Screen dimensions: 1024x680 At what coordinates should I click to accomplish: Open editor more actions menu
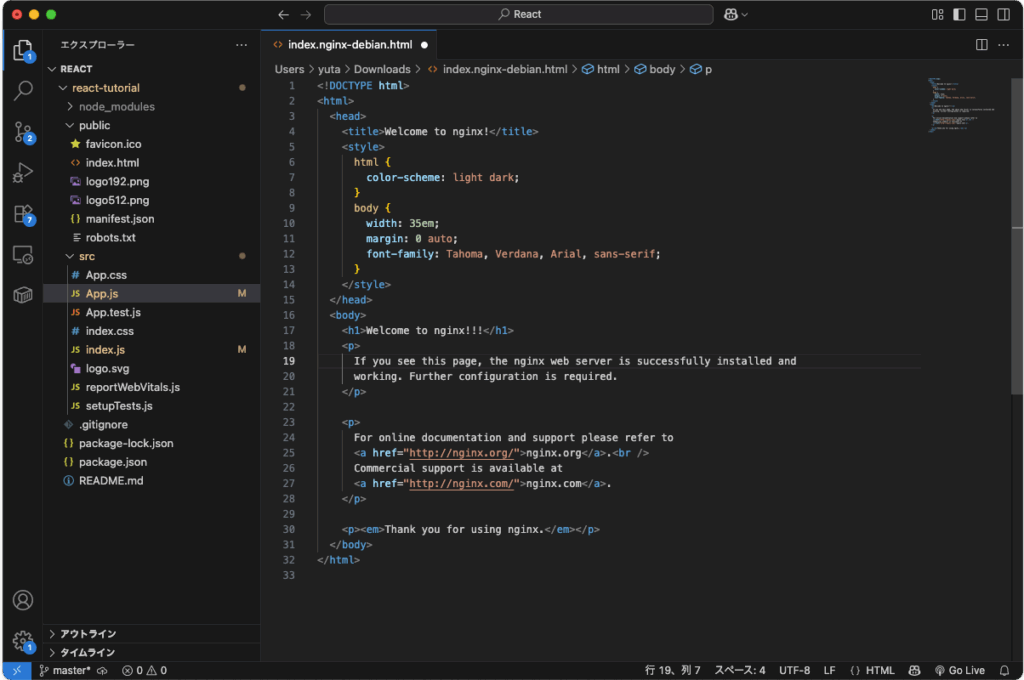[1004, 44]
